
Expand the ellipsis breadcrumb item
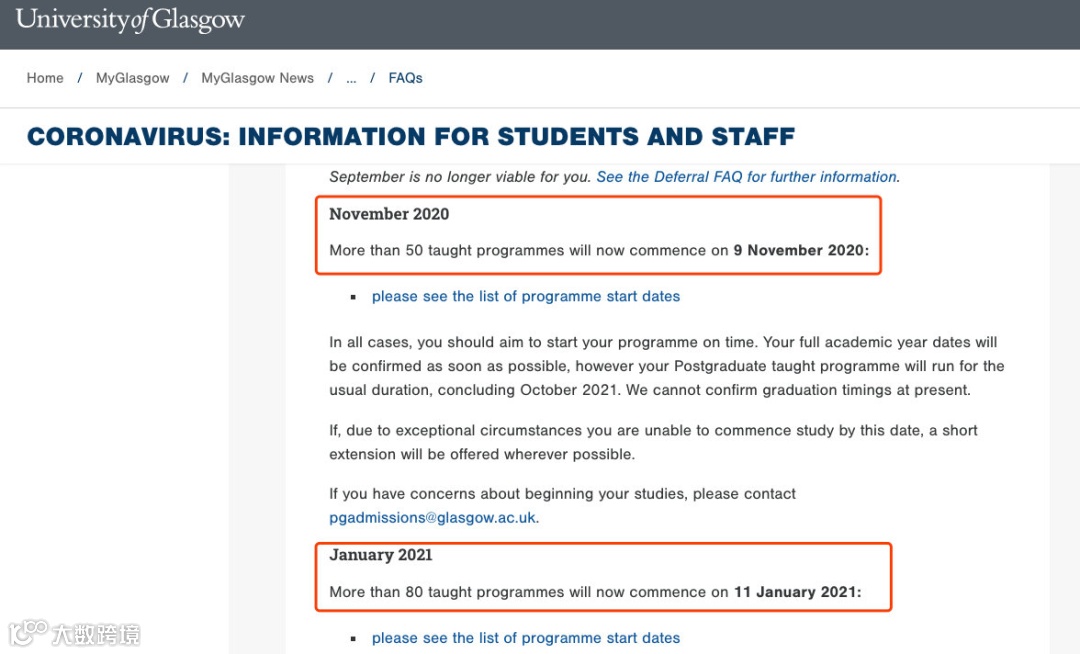[351, 78]
